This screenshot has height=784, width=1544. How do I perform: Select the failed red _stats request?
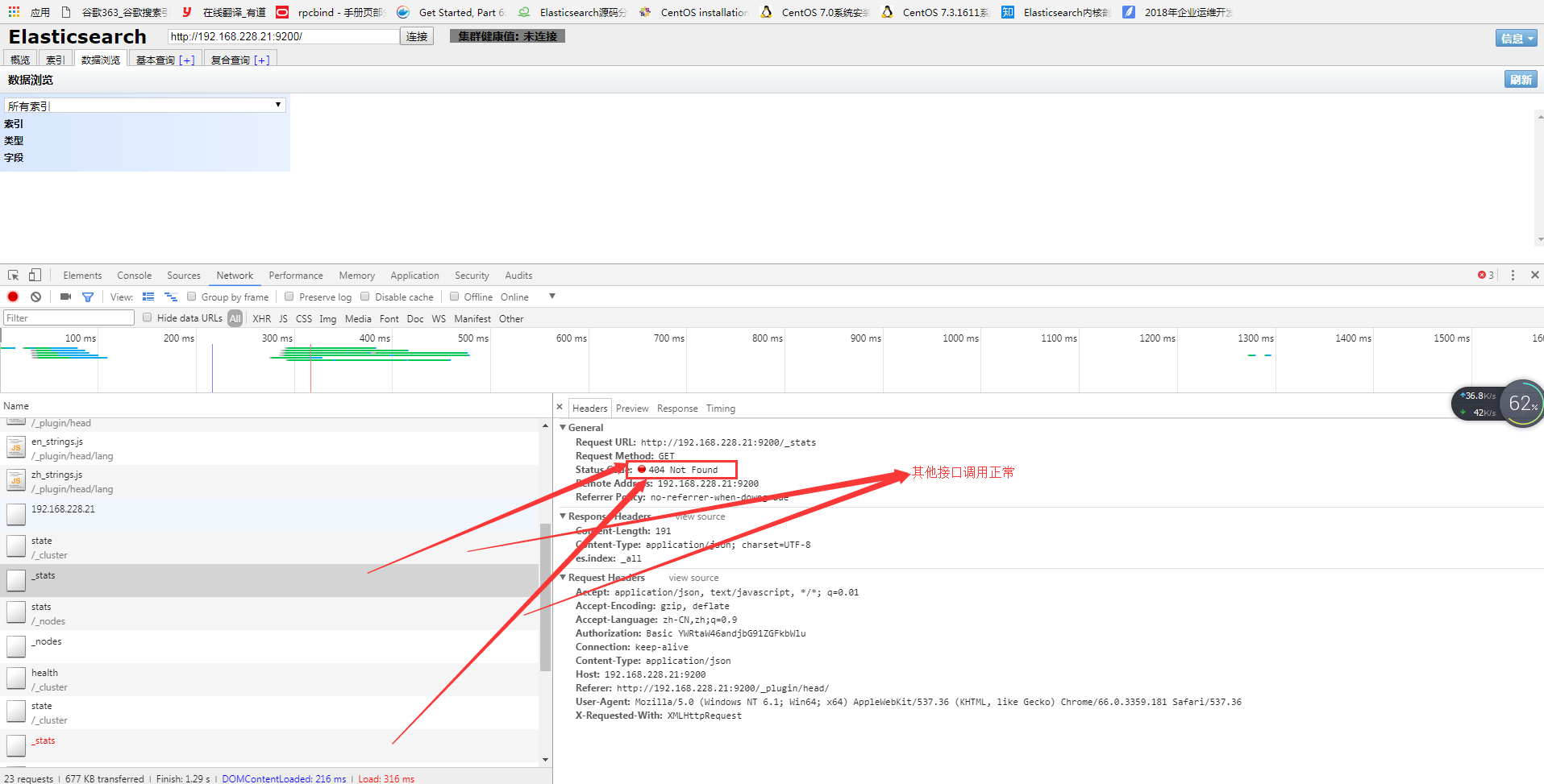pos(269,745)
